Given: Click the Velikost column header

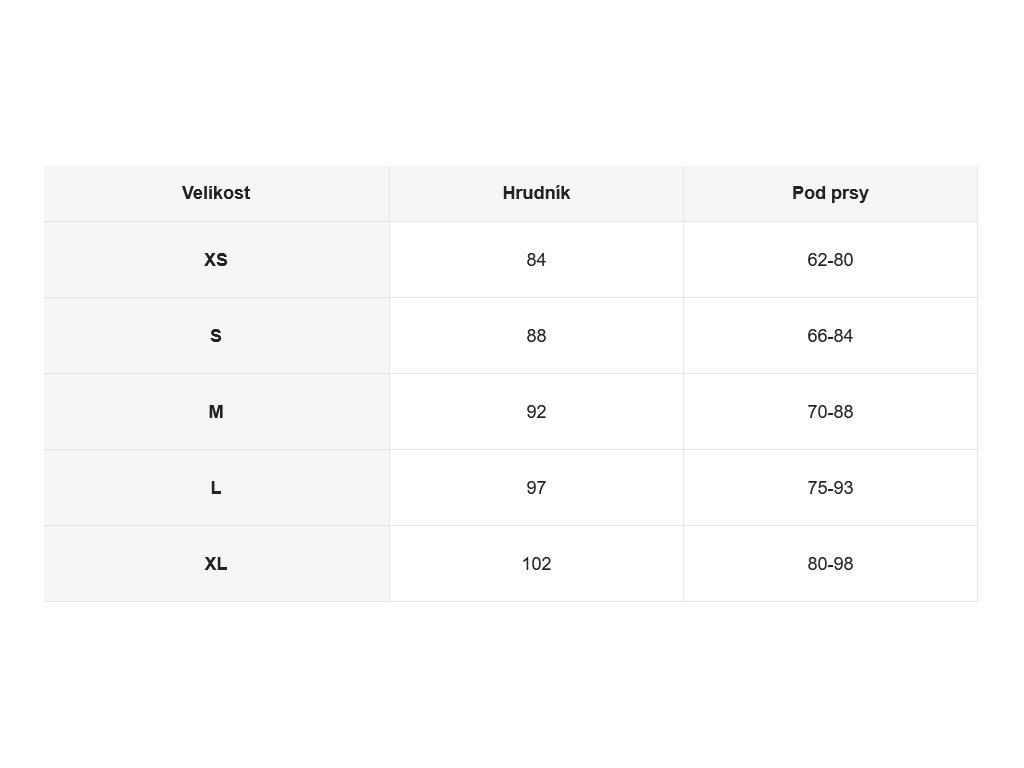Looking at the screenshot, I should click(x=216, y=193).
